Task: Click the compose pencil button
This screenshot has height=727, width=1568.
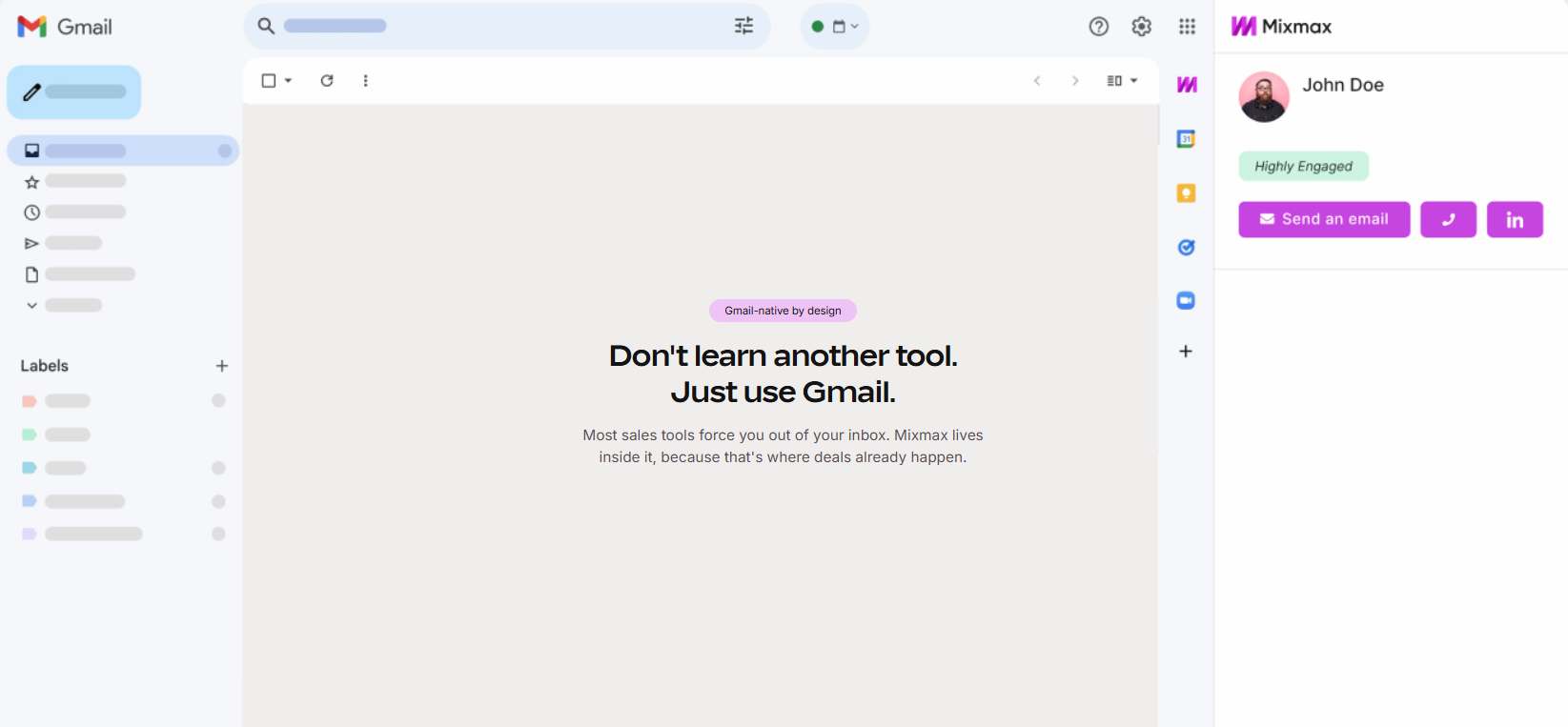Action: pyautogui.click(x=74, y=92)
